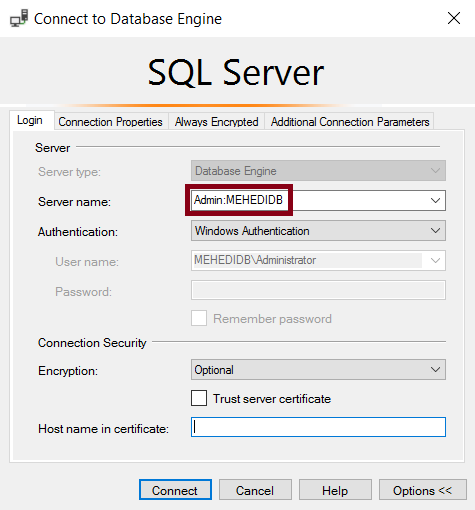The width and height of the screenshot is (475, 510).
Task: Collapse options with Options << button
Action: (422, 490)
